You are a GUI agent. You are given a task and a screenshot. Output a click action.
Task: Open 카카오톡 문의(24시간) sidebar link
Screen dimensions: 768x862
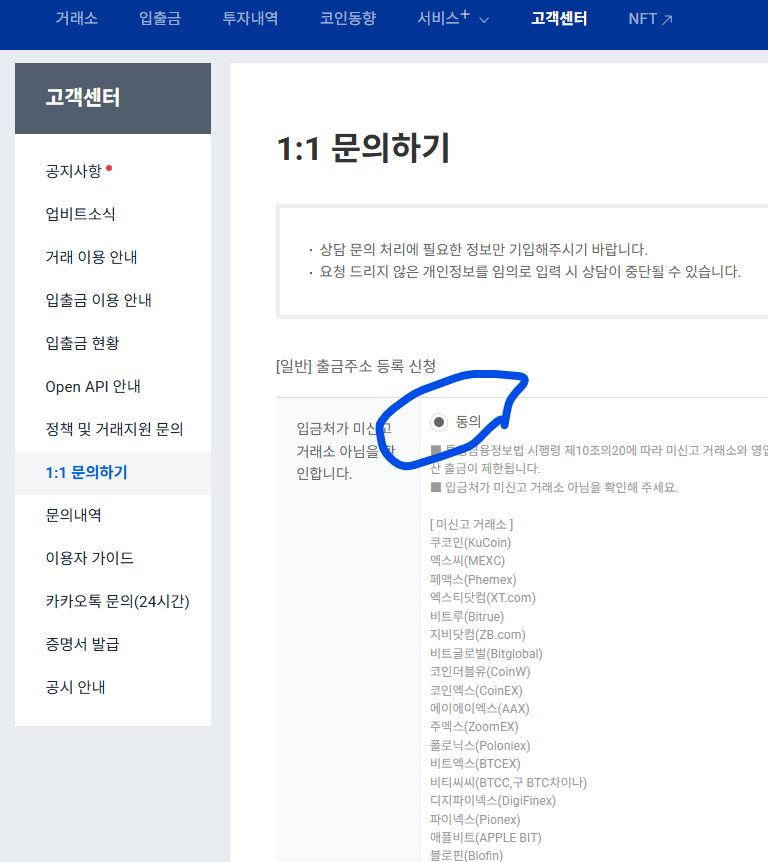point(118,601)
